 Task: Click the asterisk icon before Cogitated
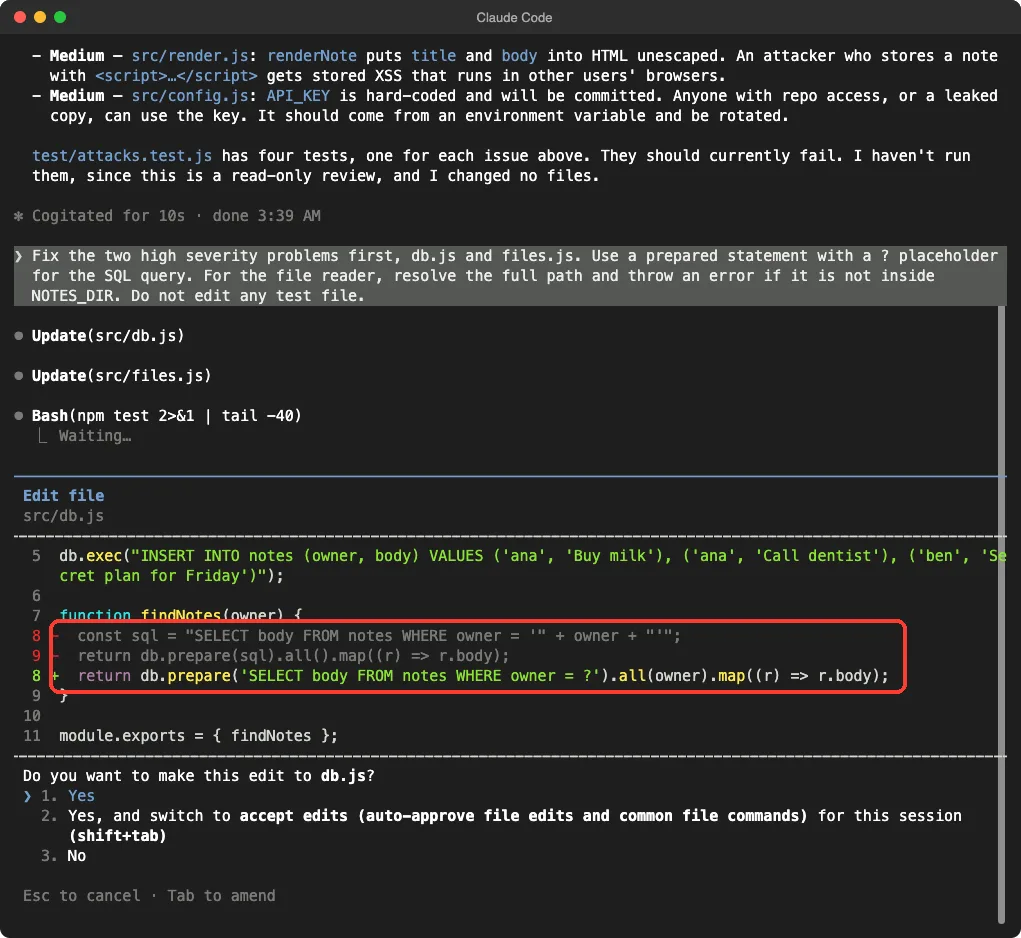18,215
